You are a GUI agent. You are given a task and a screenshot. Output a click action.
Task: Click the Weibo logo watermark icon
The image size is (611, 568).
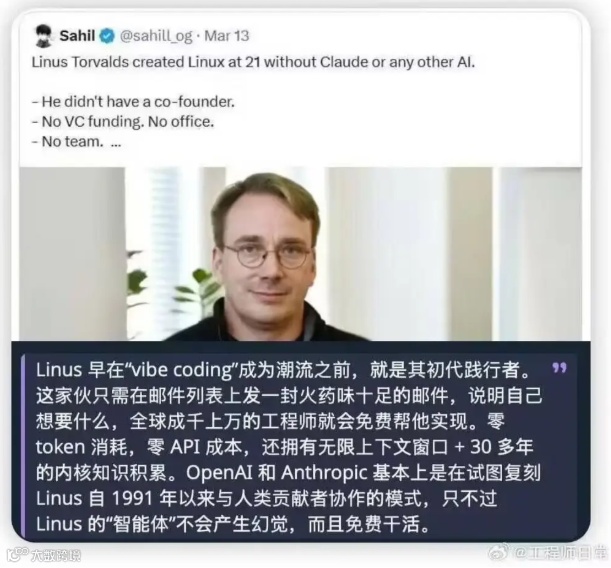coord(500,552)
